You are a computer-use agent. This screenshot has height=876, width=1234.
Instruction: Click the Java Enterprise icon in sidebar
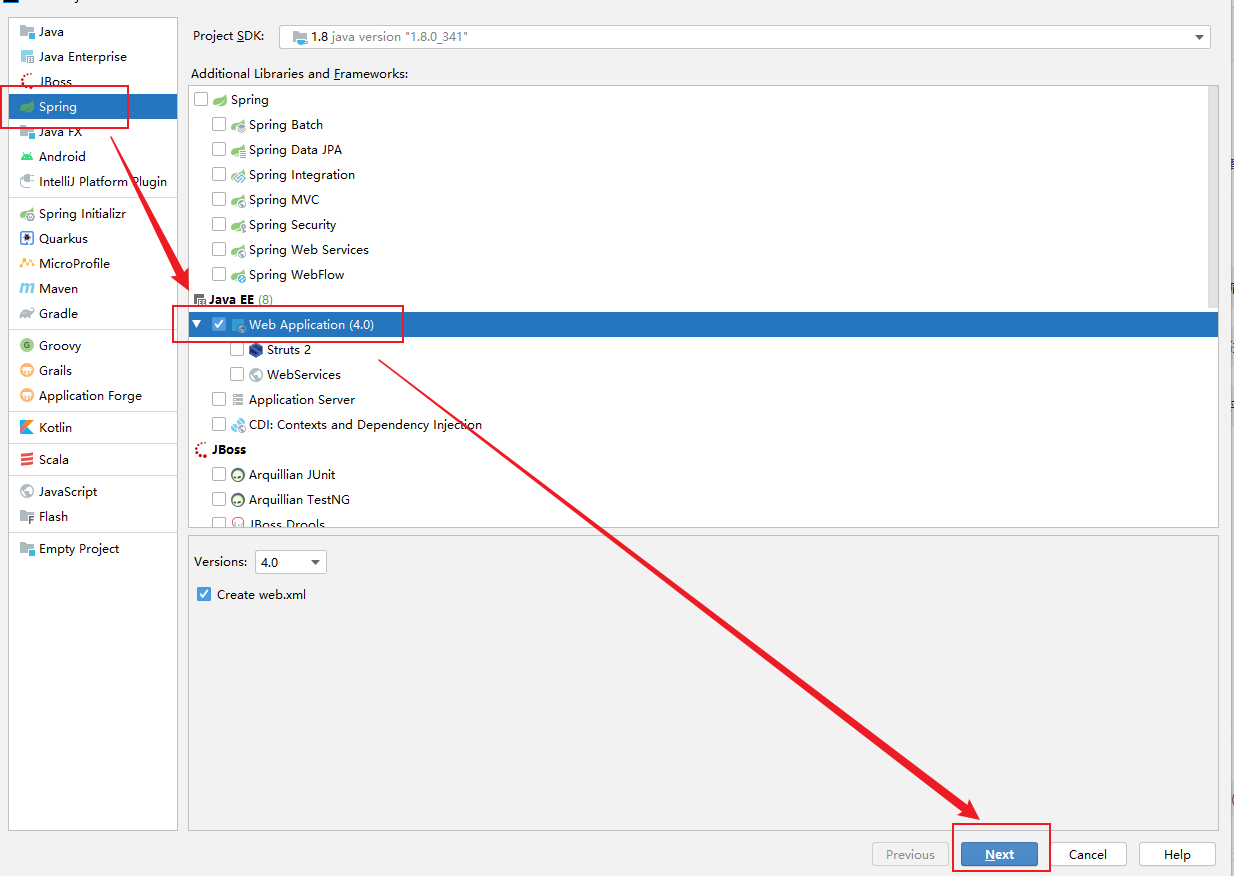tap(27, 57)
